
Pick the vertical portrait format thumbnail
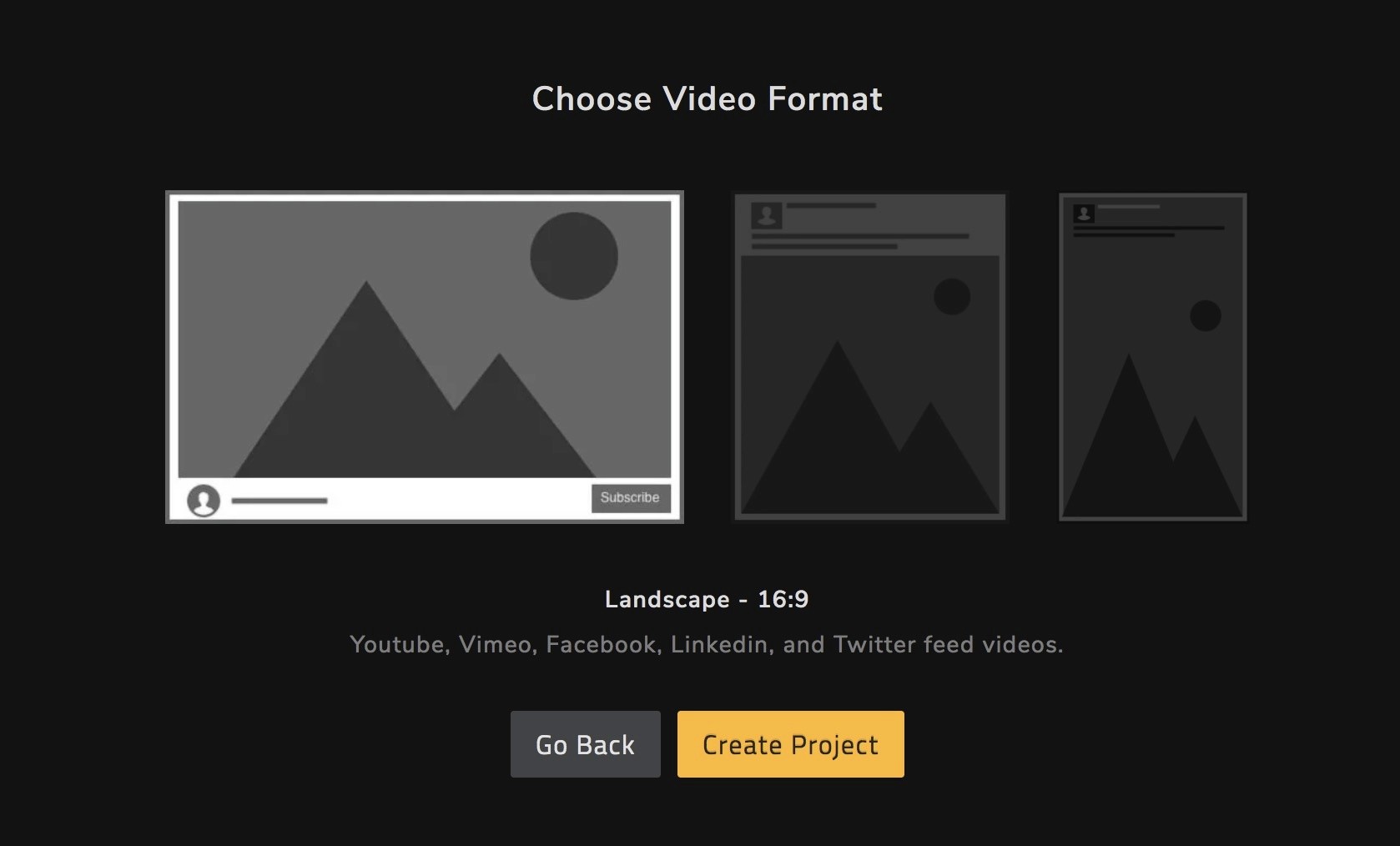(x=1152, y=356)
